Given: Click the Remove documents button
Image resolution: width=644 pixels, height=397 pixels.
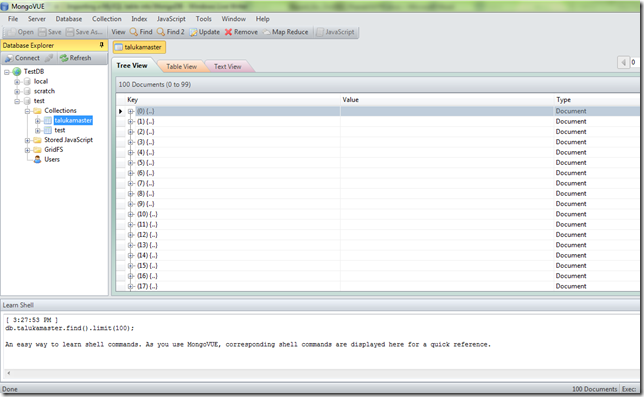Looking at the screenshot, I should coord(241,32).
